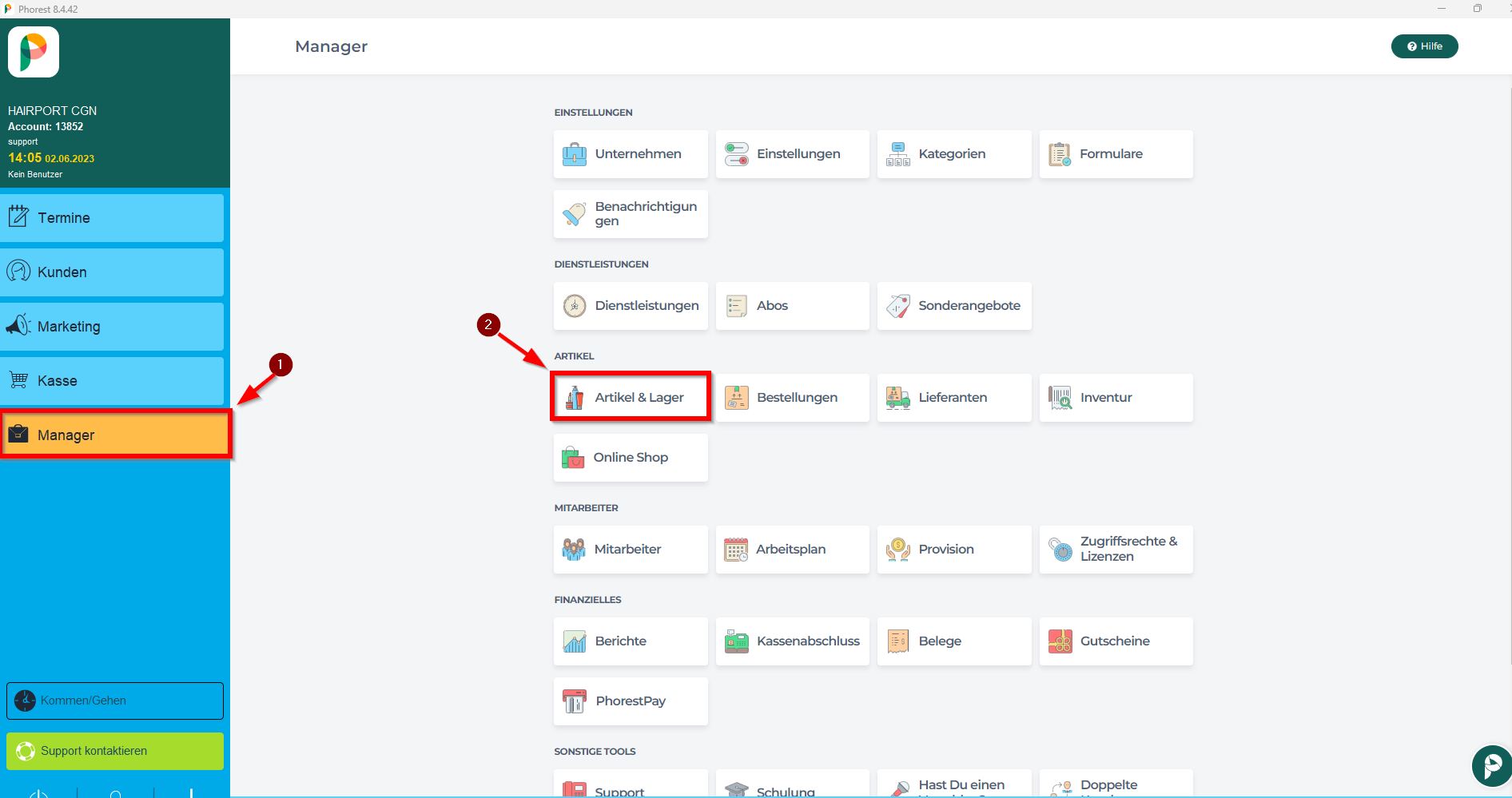Click Support kontaktieren button
This screenshot has width=1512, height=798.
point(115,751)
